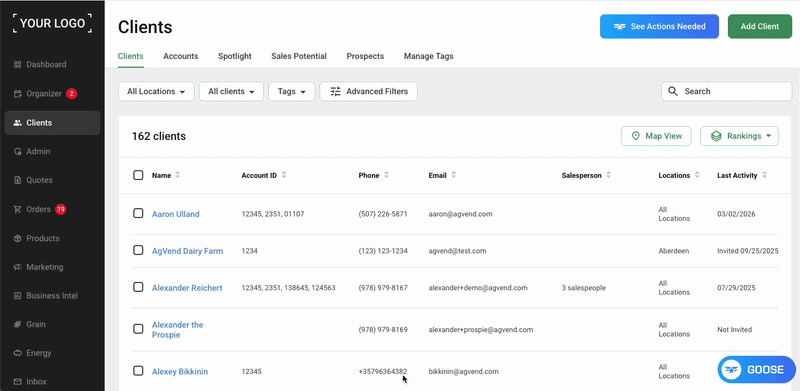This screenshot has height=391, width=800.
Task: Click the search magnifier icon
Action: click(673, 91)
